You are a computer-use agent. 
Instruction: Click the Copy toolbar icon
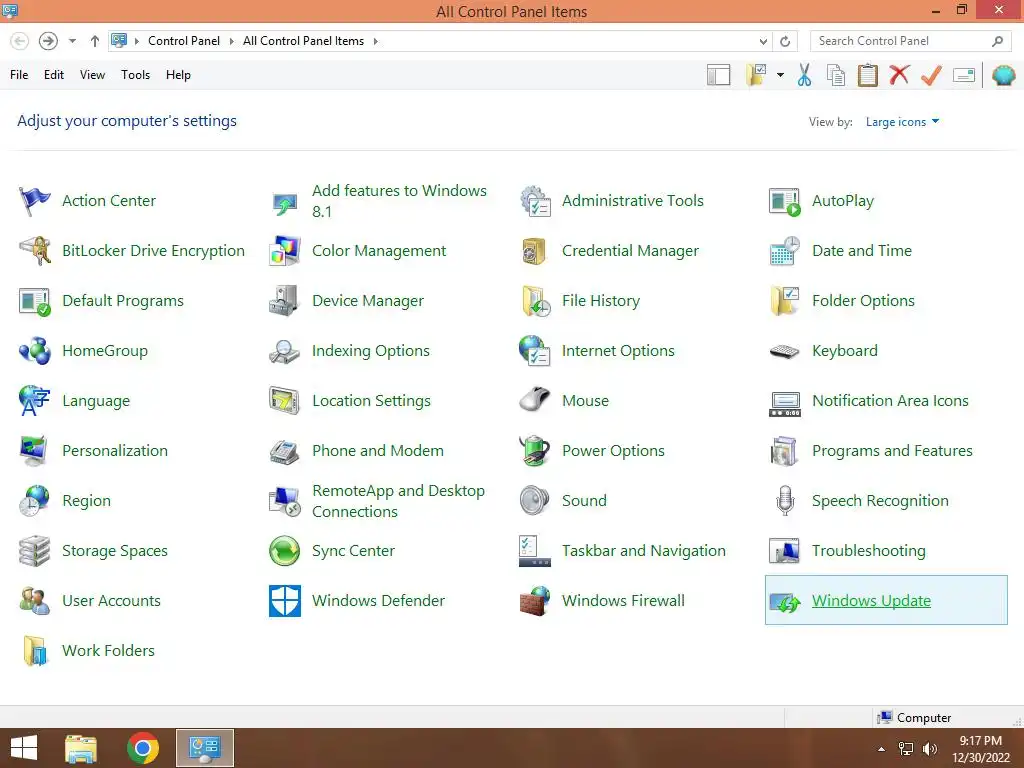836,74
